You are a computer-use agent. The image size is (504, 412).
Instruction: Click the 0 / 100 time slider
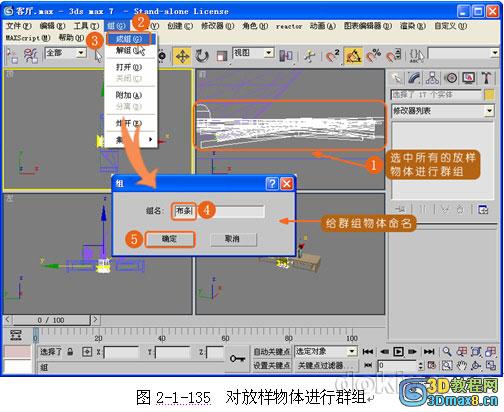(x=51, y=320)
